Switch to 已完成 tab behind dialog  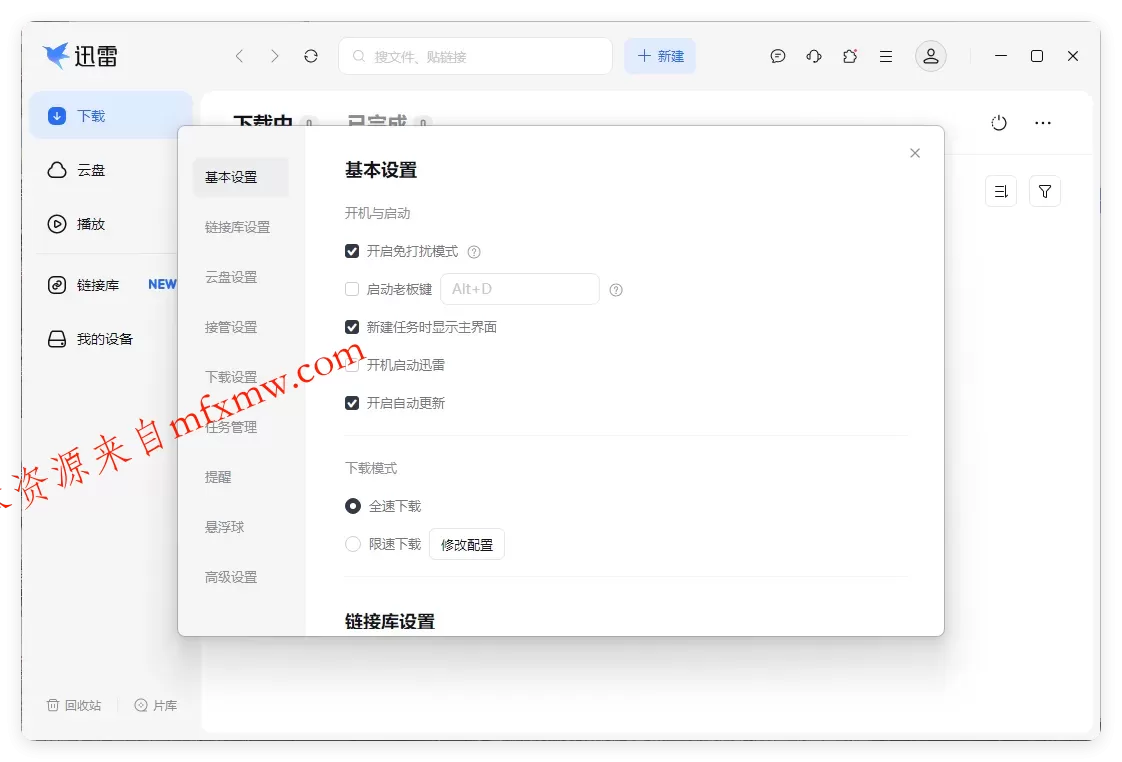point(389,120)
